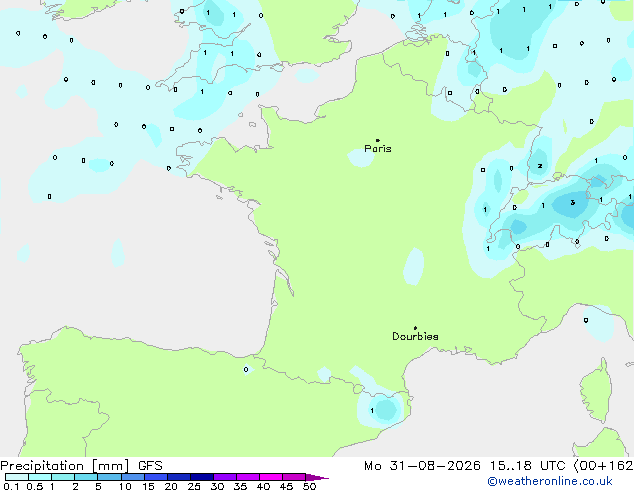Viewport: 634px width, 490px height.
Task: Click the Paris city label
Action: coord(378,149)
